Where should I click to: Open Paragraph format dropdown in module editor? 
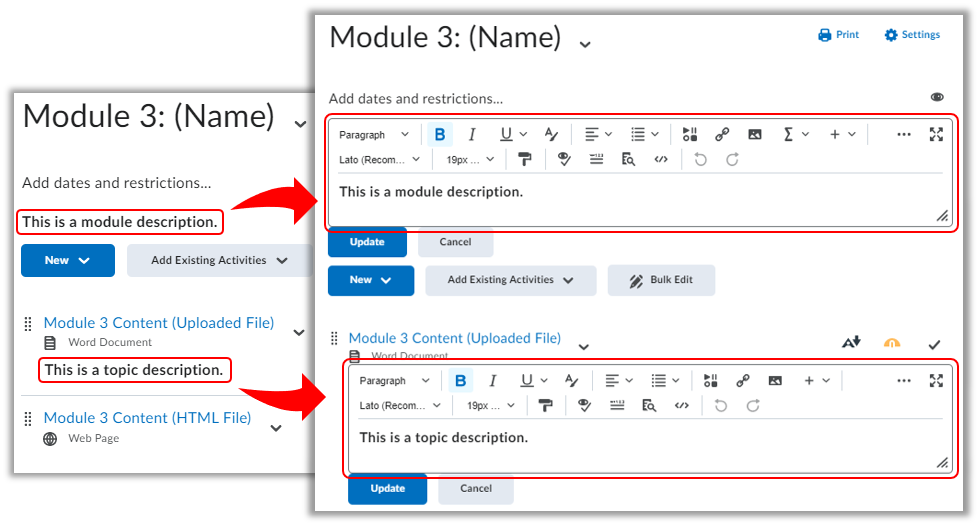pyautogui.click(x=374, y=135)
